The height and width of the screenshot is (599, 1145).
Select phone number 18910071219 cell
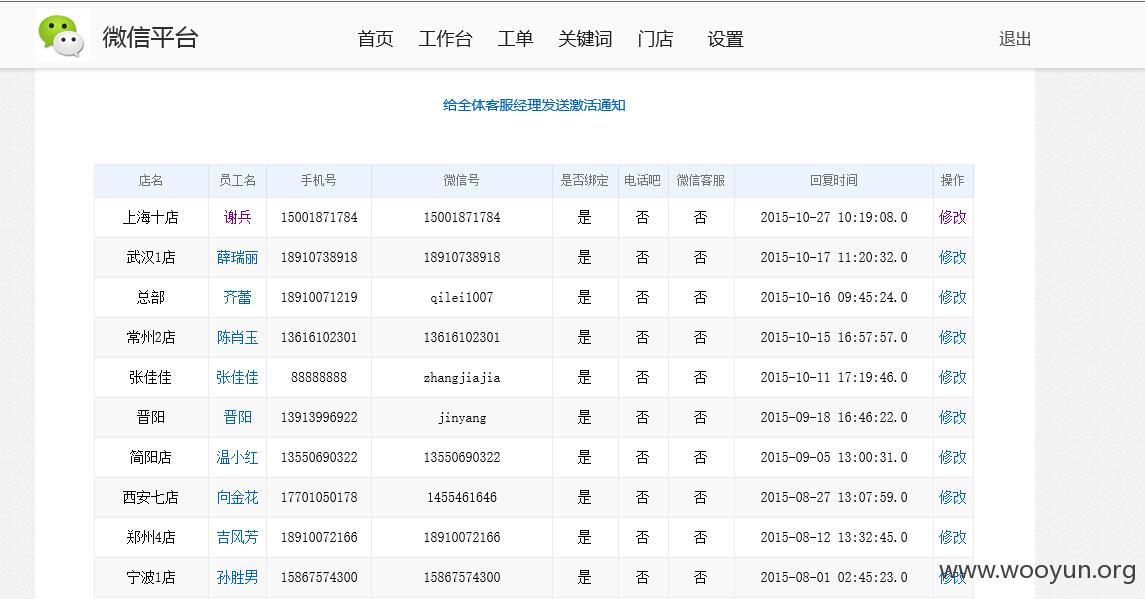(318, 297)
